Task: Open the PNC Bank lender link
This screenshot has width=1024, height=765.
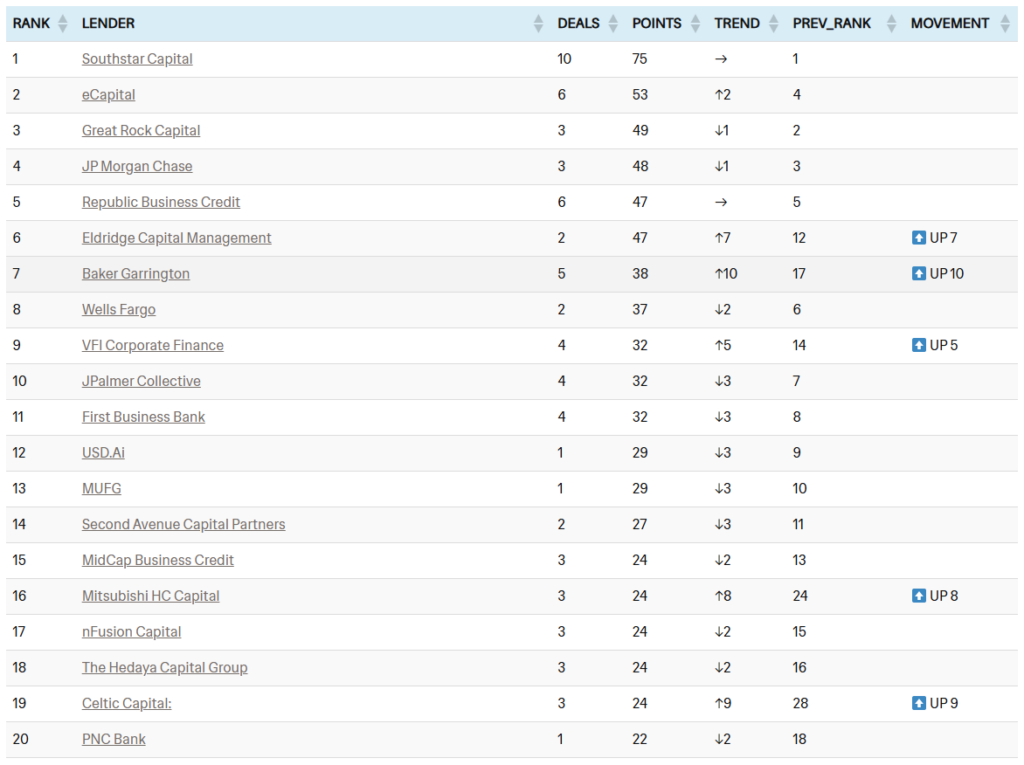Action: (114, 739)
